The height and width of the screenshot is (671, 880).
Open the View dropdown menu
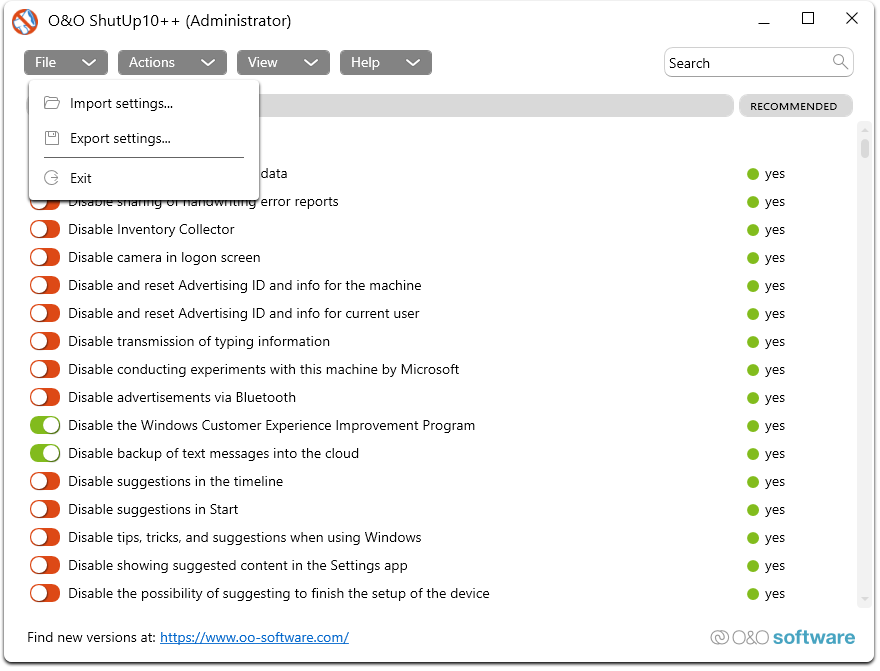click(283, 62)
